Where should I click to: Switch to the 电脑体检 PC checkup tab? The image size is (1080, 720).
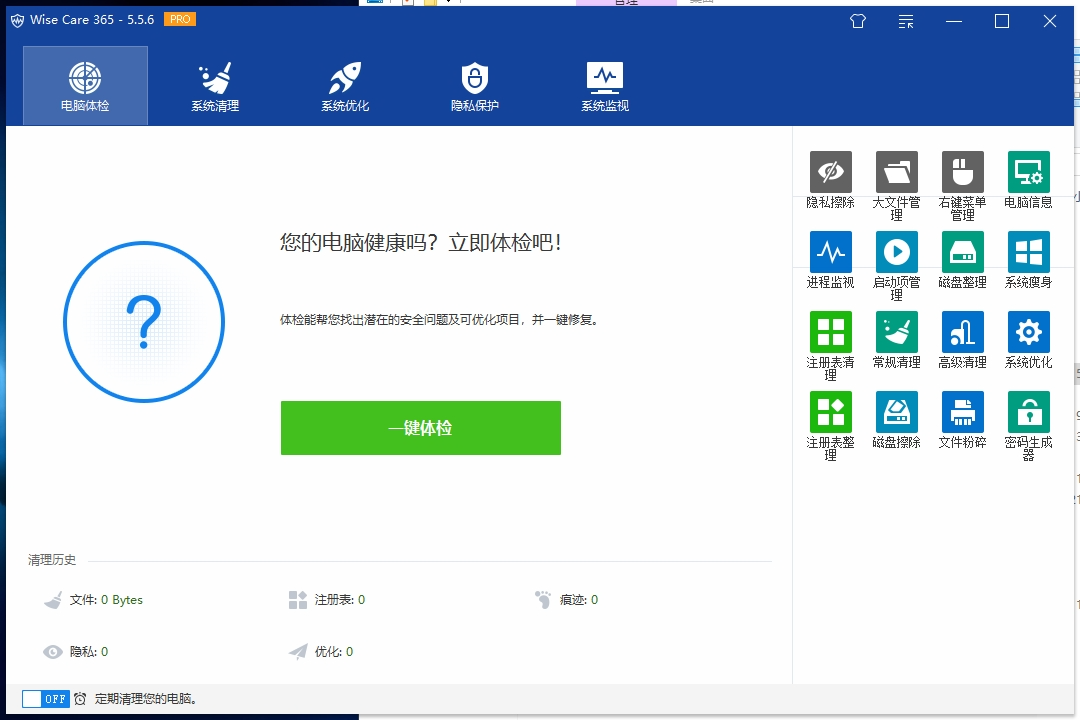pyautogui.click(x=85, y=85)
